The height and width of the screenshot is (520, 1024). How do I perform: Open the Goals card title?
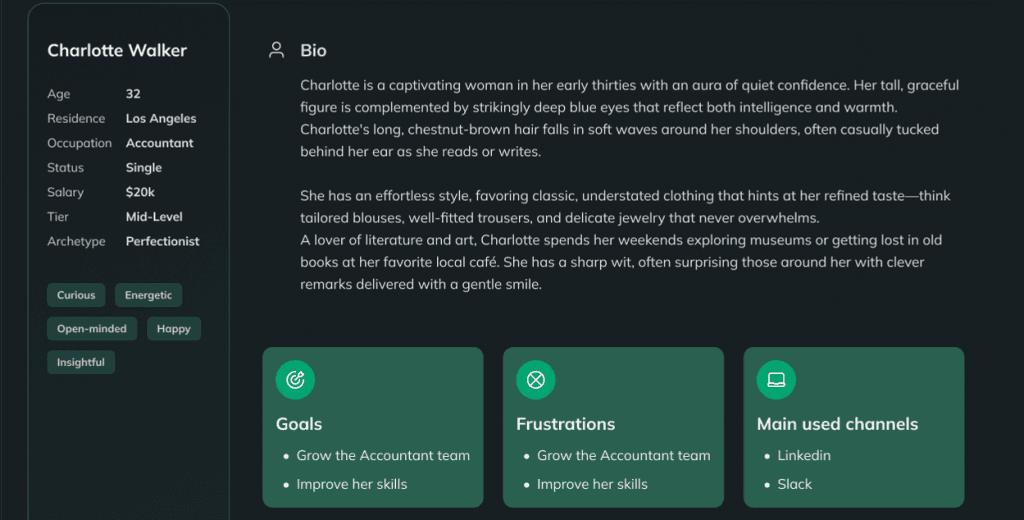(x=298, y=424)
